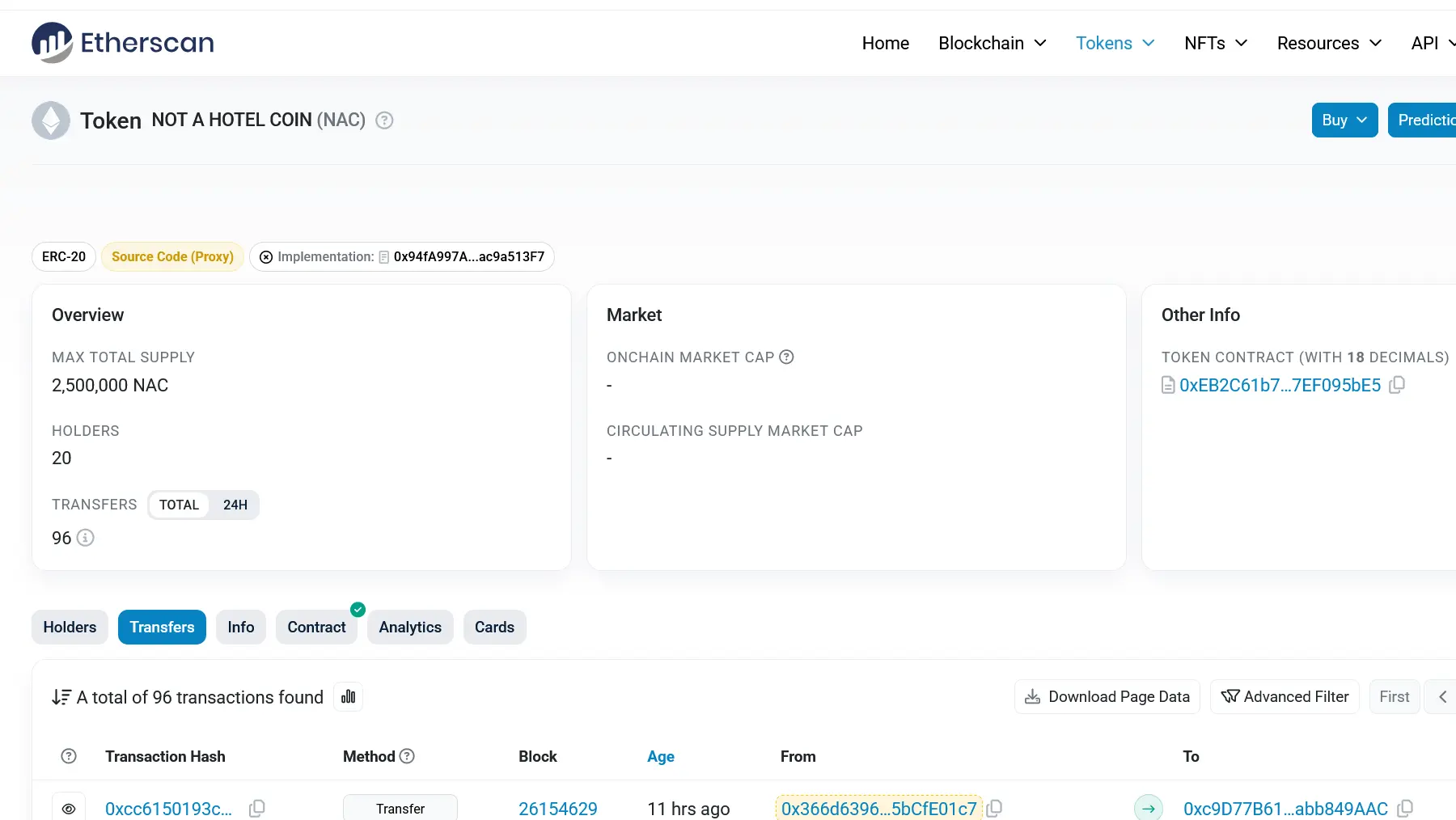
Task: Select the Transfers tab
Action: pyautogui.click(x=162, y=628)
